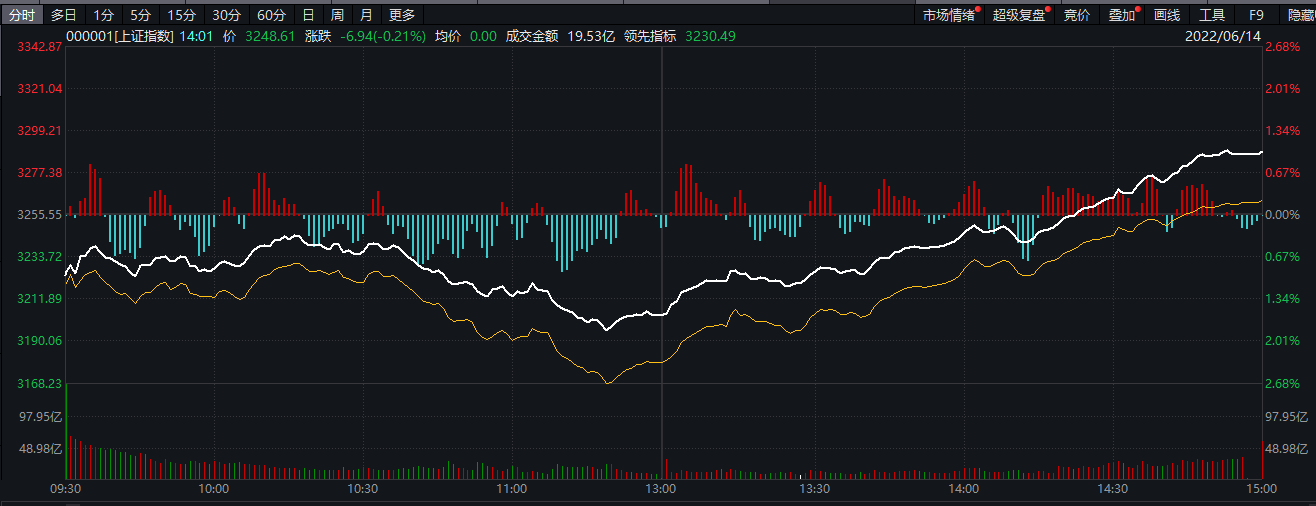
Task: Click the 3321.04 price axis label
Action: pyautogui.click(x=40, y=89)
